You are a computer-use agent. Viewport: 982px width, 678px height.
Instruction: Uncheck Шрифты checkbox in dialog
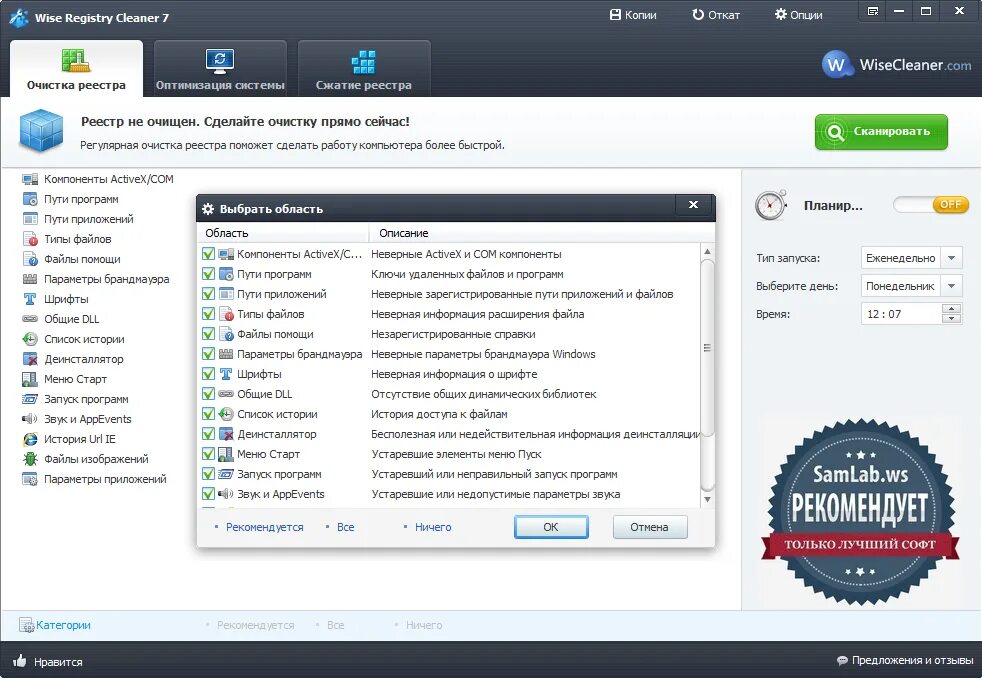coord(209,374)
